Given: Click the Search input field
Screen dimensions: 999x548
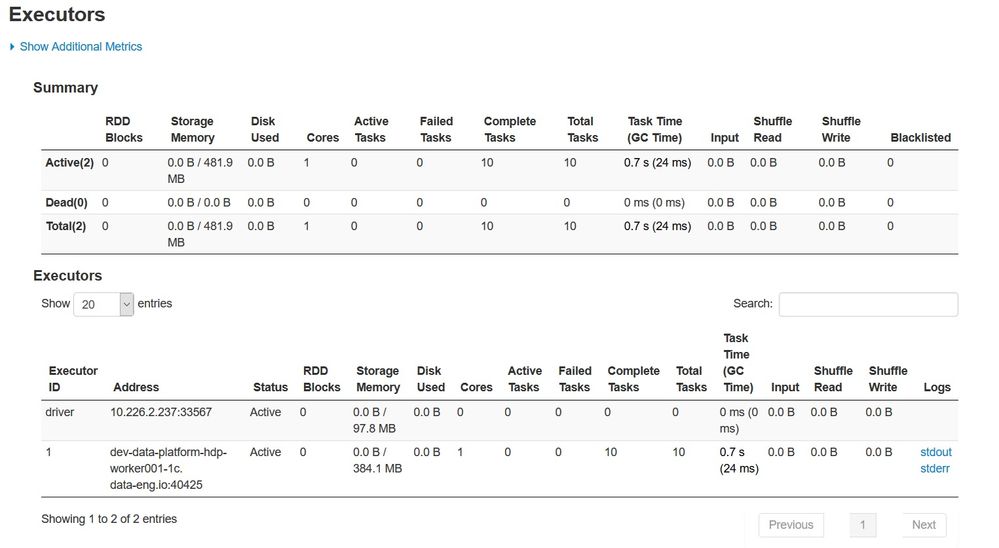Looking at the screenshot, I should coord(867,304).
